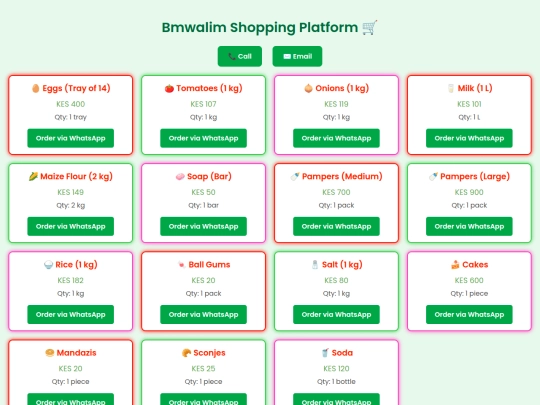The height and width of the screenshot is (405, 540).
Task: Click the tomato icon beside Tomatoes
Action: point(169,89)
